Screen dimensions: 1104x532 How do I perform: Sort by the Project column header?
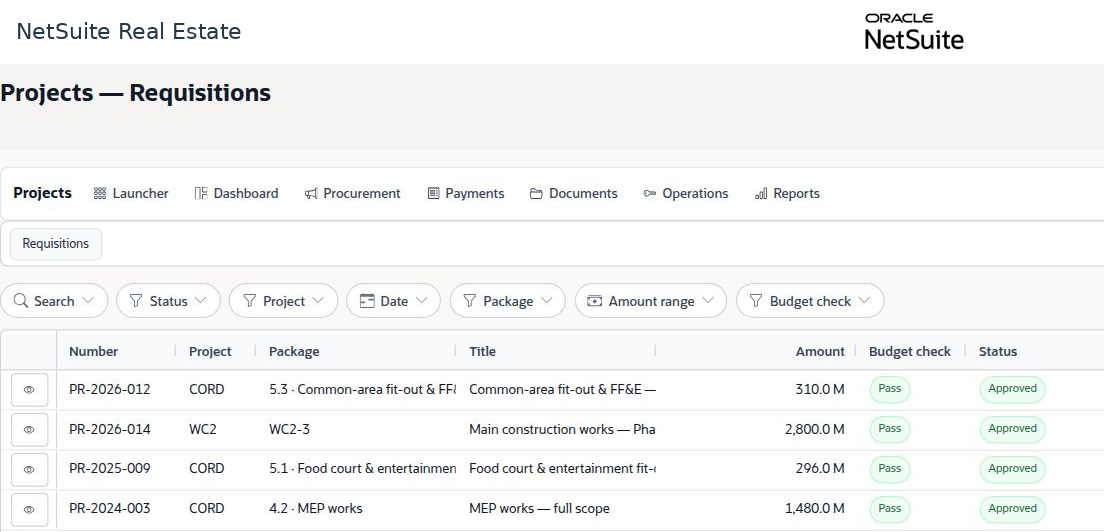point(210,351)
